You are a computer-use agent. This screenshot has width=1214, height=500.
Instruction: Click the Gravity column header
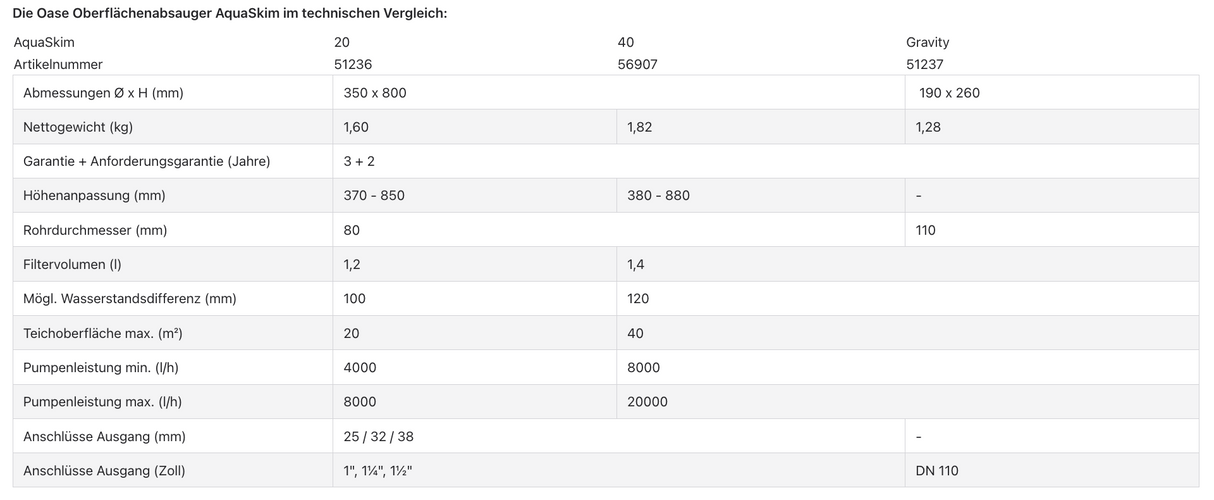[x=927, y=42]
